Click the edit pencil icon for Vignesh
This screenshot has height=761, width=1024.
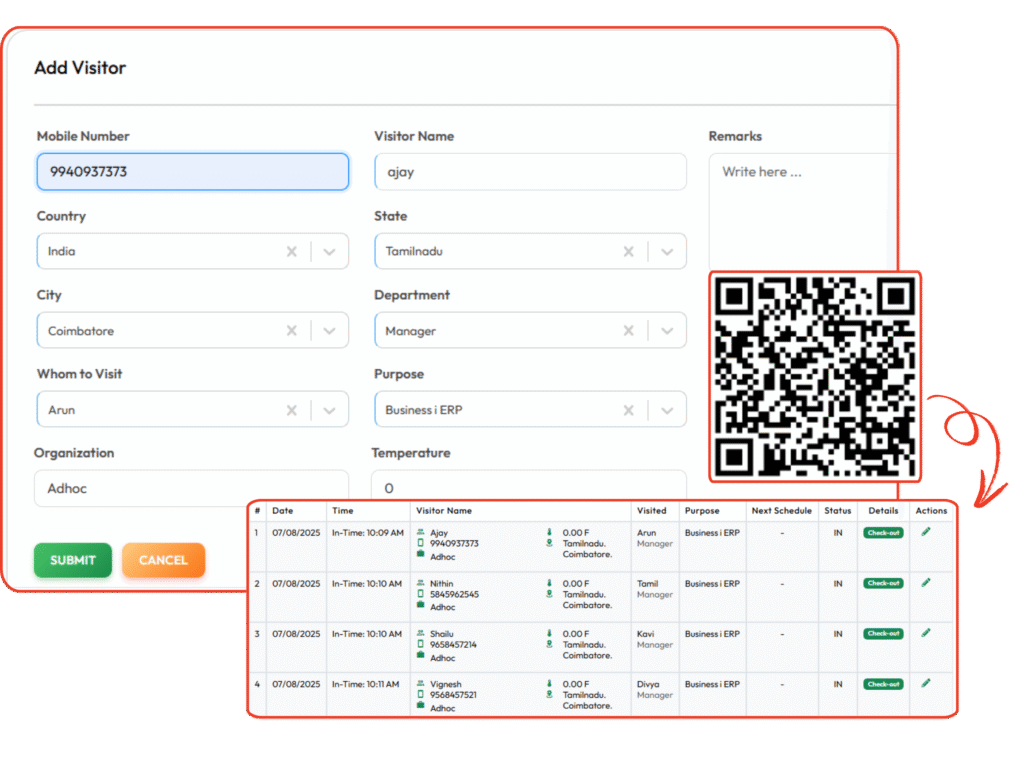click(x=926, y=683)
